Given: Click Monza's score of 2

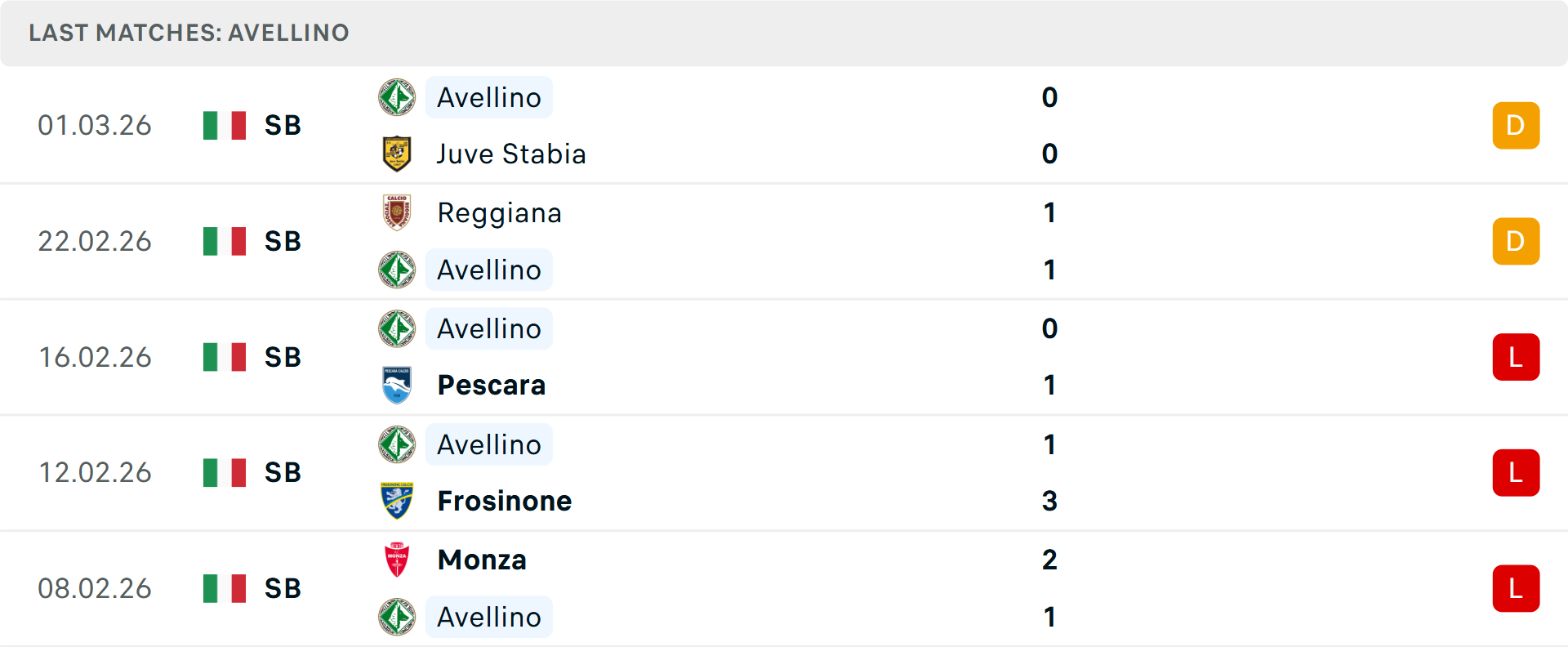Looking at the screenshot, I should pos(1049,560).
